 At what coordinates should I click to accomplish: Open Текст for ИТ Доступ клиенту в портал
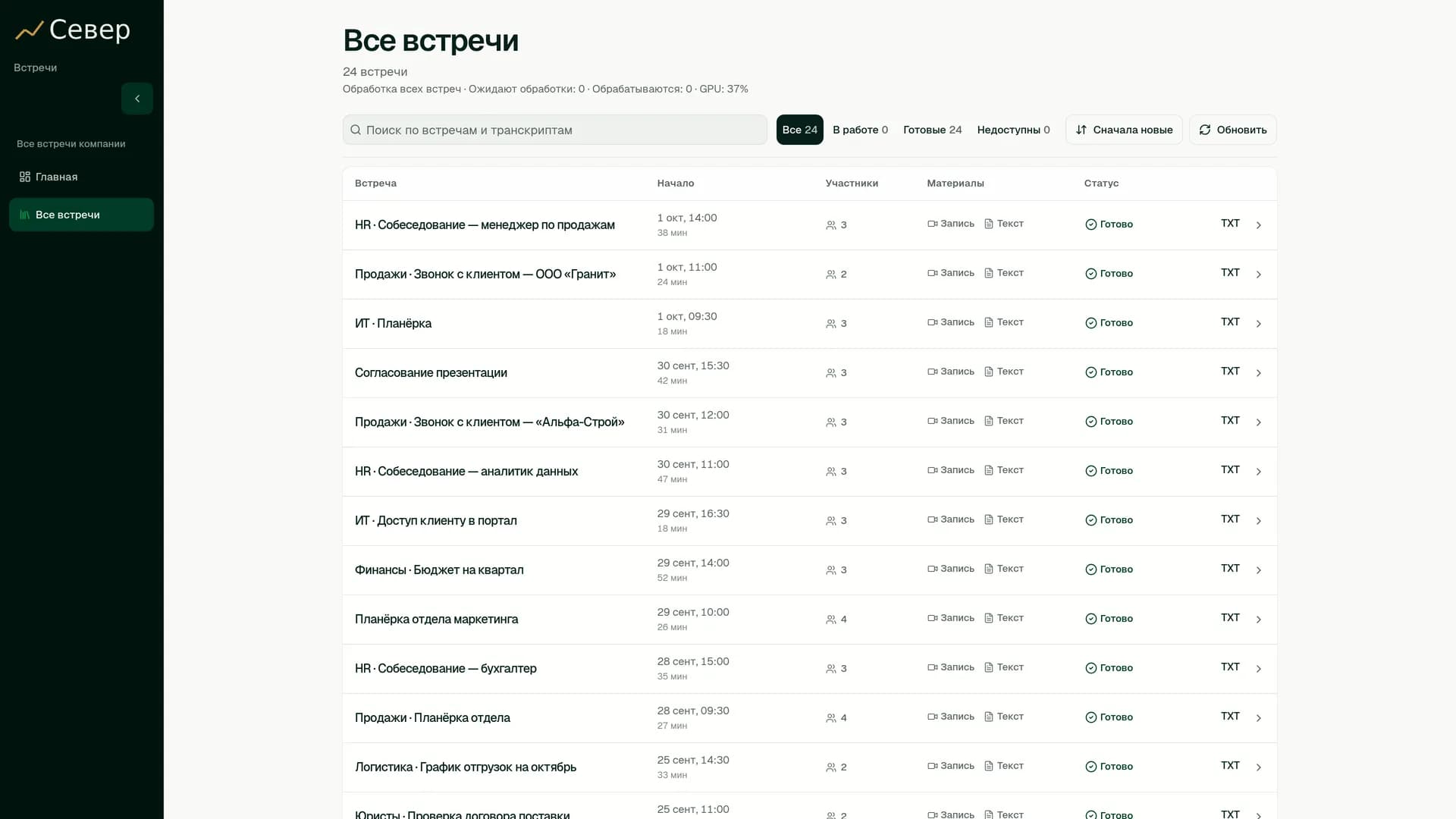pos(1004,519)
